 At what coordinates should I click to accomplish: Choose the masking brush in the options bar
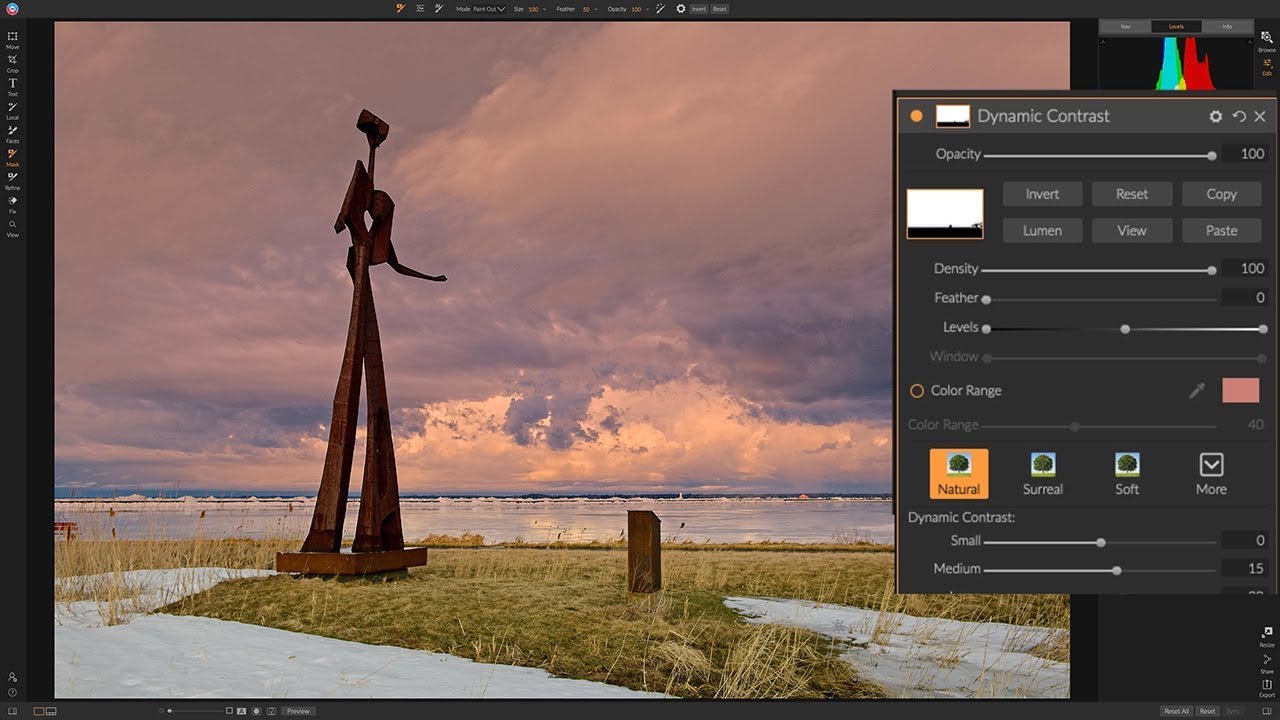[x=400, y=8]
